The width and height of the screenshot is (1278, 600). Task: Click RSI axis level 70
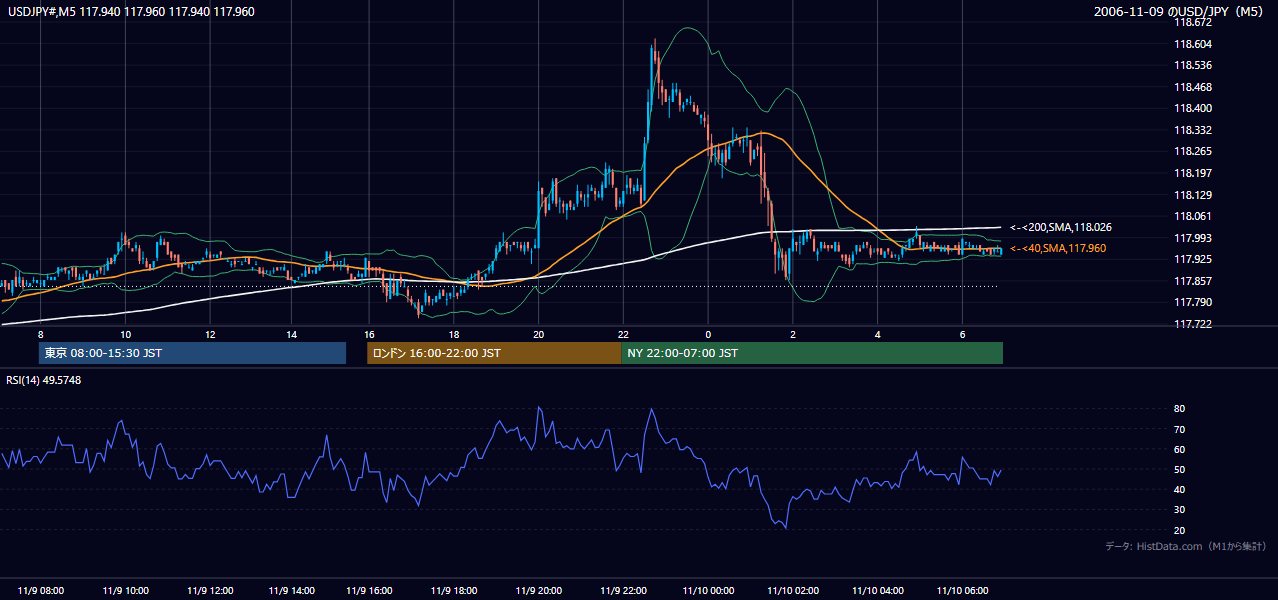pyautogui.click(x=1180, y=429)
